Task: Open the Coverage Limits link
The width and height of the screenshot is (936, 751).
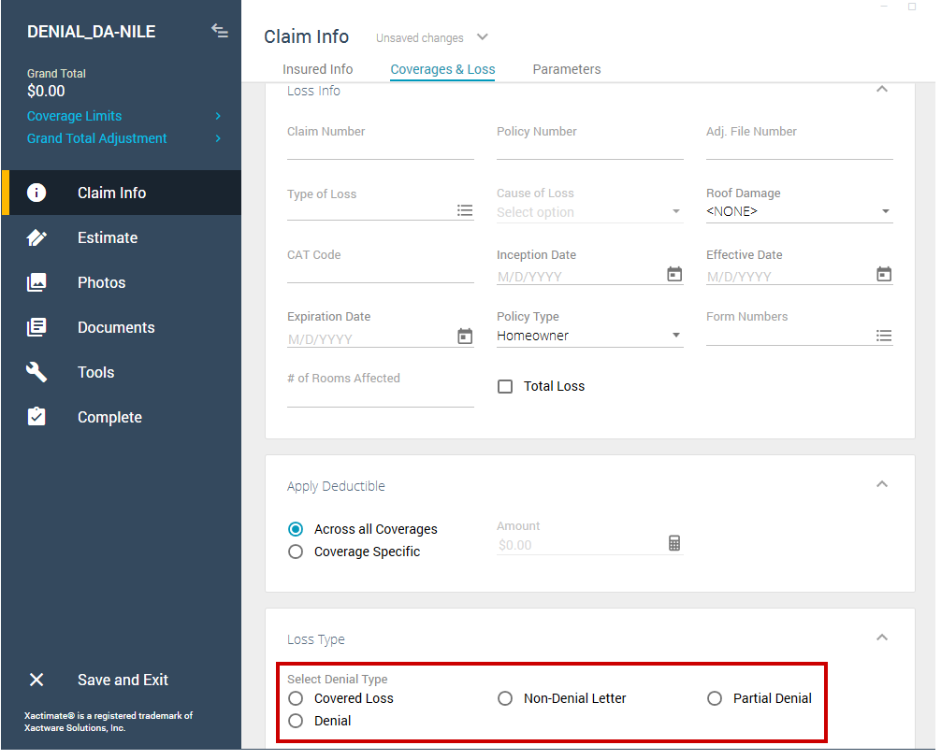Action: [75, 116]
